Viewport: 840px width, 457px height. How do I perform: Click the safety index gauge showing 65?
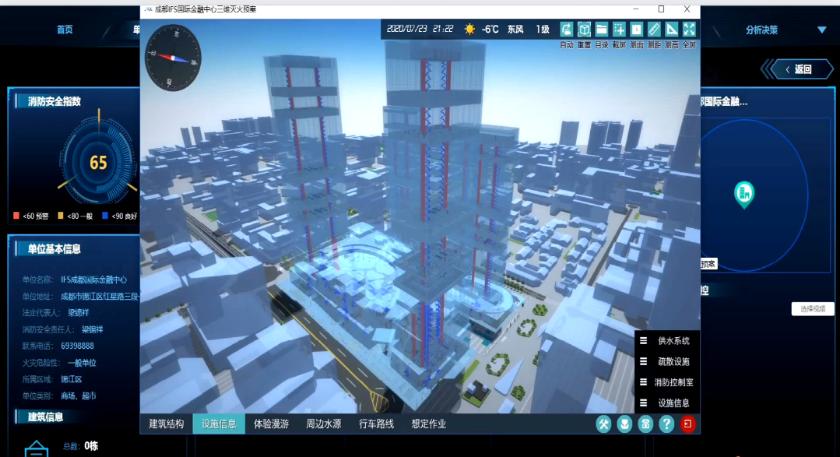[x=98, y=162]
